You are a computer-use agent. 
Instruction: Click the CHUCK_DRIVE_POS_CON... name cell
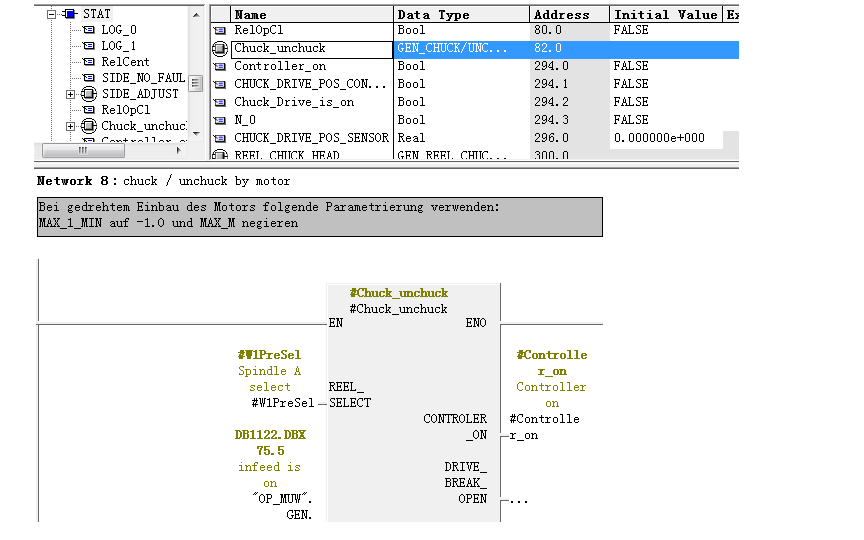click(312, 84)
